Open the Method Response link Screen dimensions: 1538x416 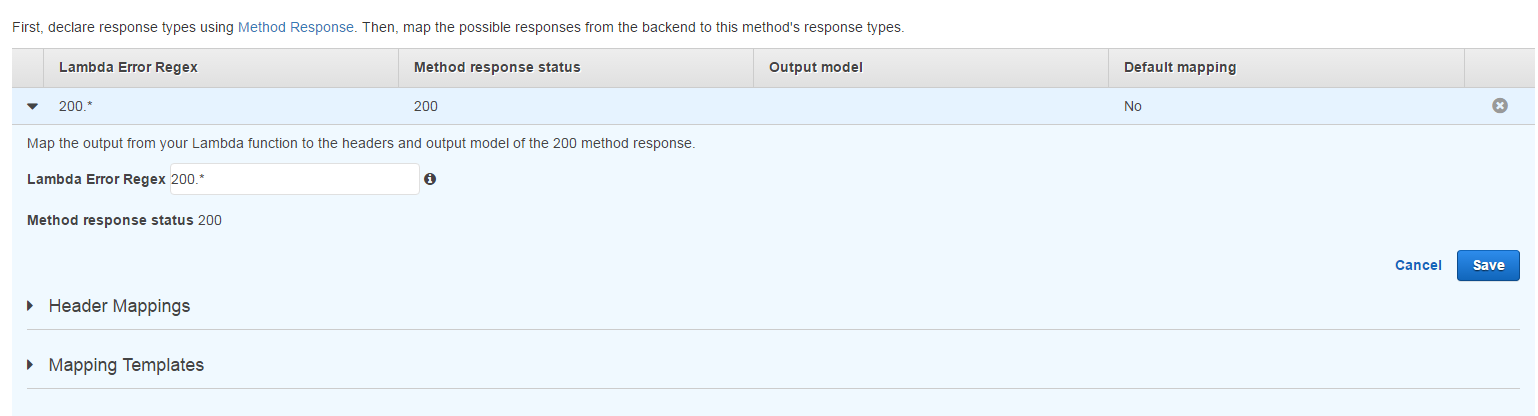click(296, 27)
